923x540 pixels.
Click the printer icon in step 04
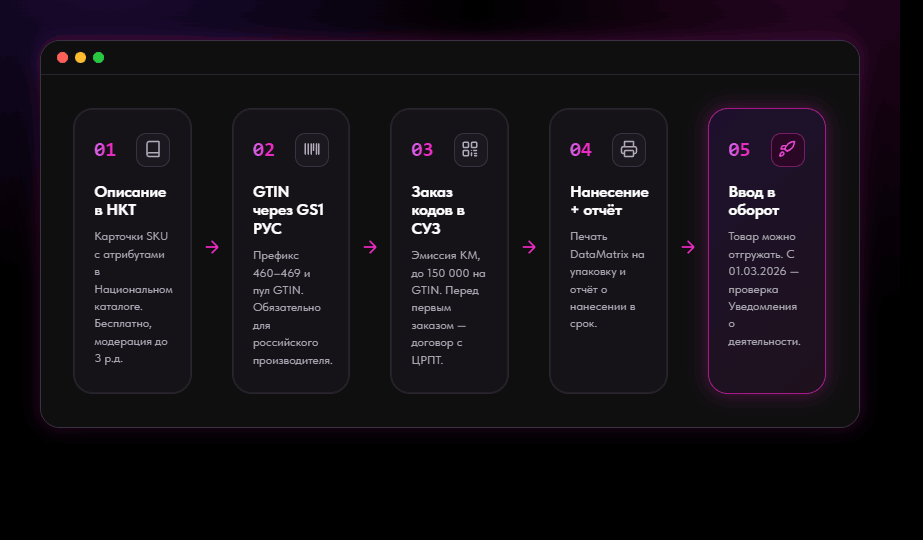[x=629, y=150]
